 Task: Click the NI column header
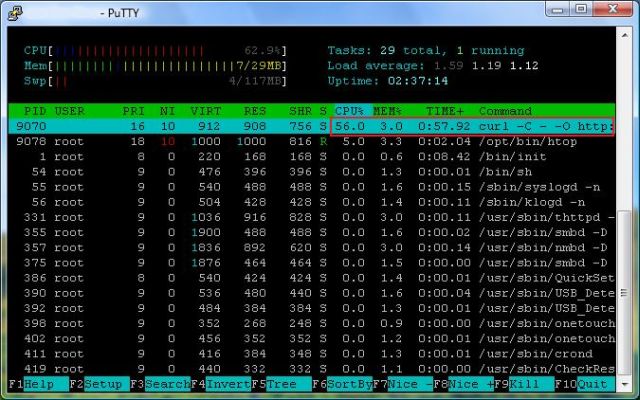click(167, 111)
